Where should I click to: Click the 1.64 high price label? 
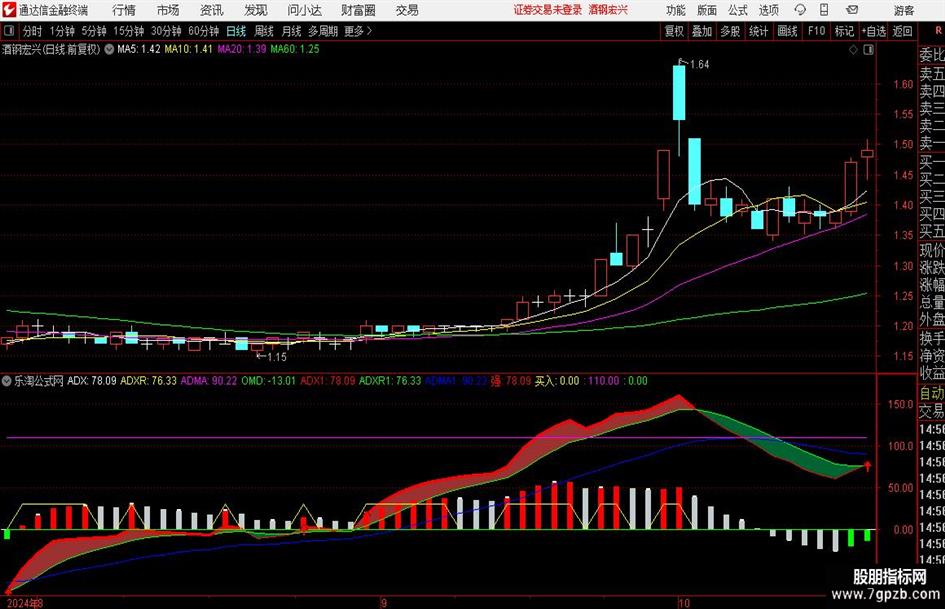click(x=700, y=65)
